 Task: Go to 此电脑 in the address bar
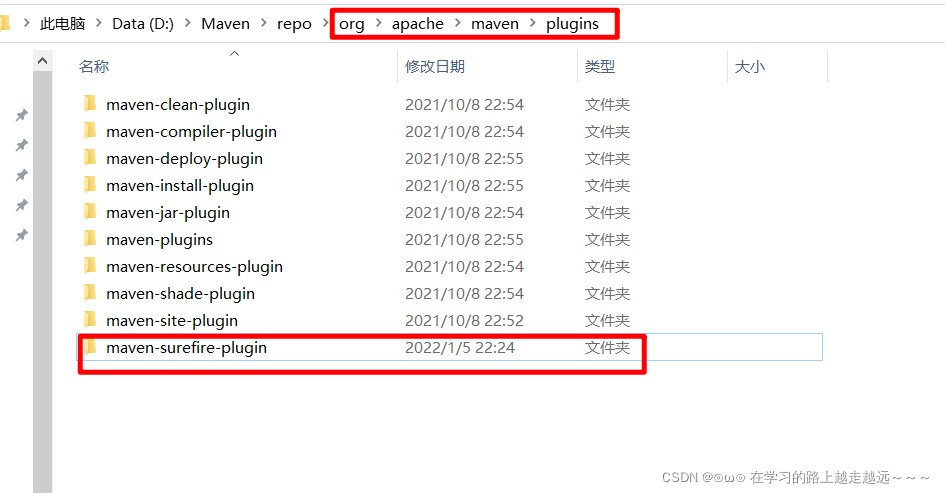[63, 24]
